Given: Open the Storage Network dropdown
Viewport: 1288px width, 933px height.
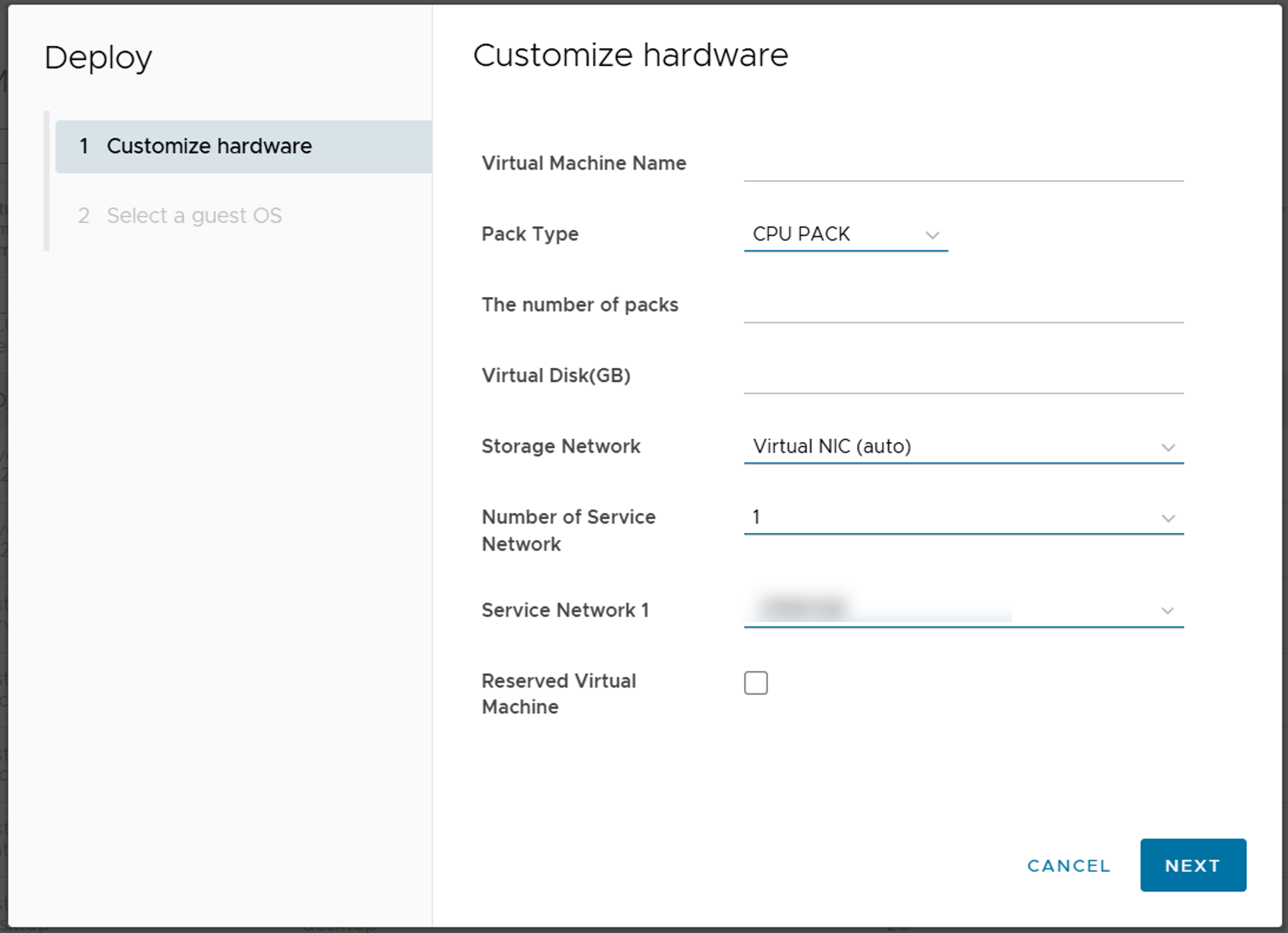Looking at the screenshot, I should pos(963,447).
